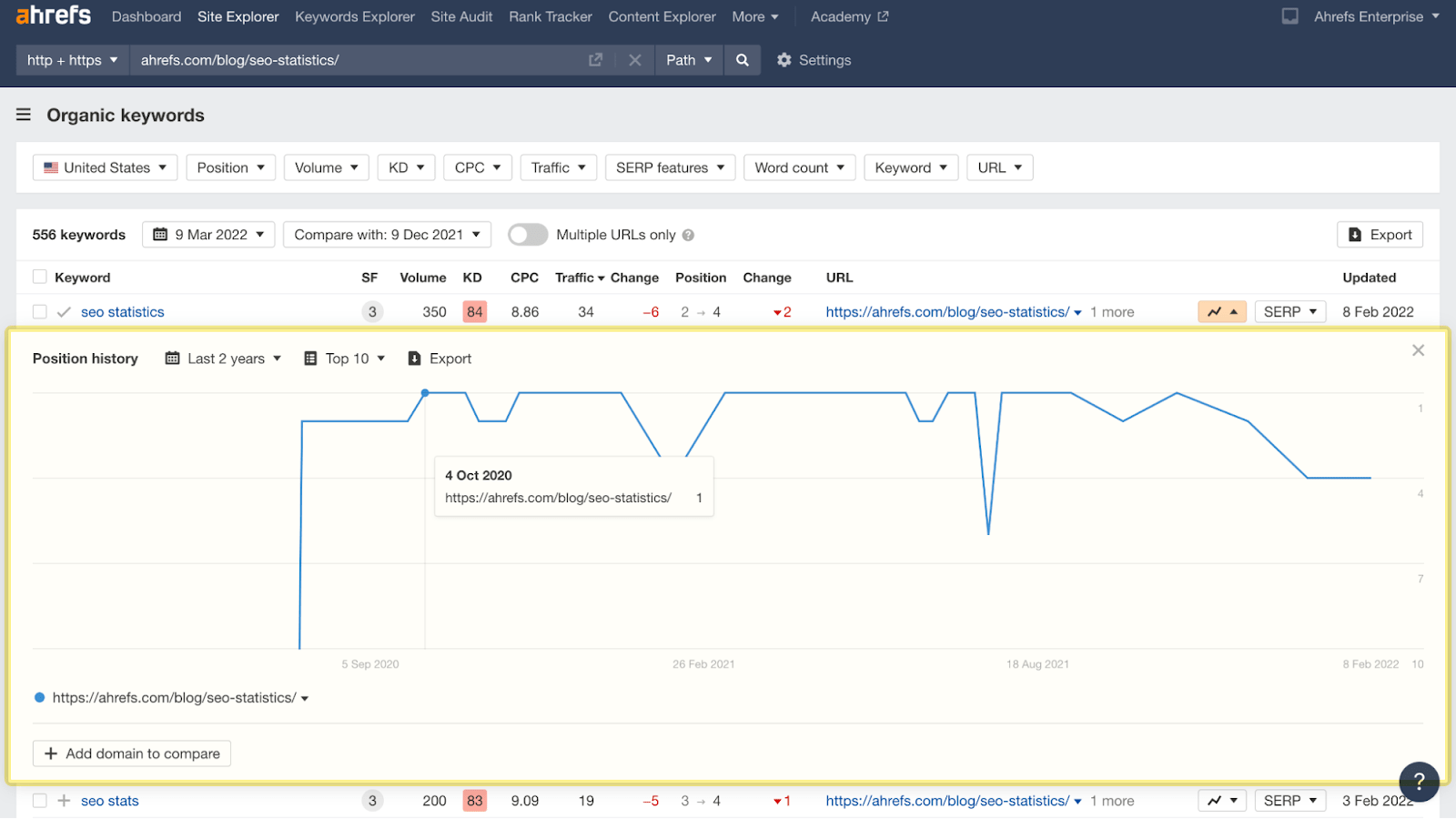Click the search magnifier icon
The image size is (1456, 819).
click(x=743, y=60)
